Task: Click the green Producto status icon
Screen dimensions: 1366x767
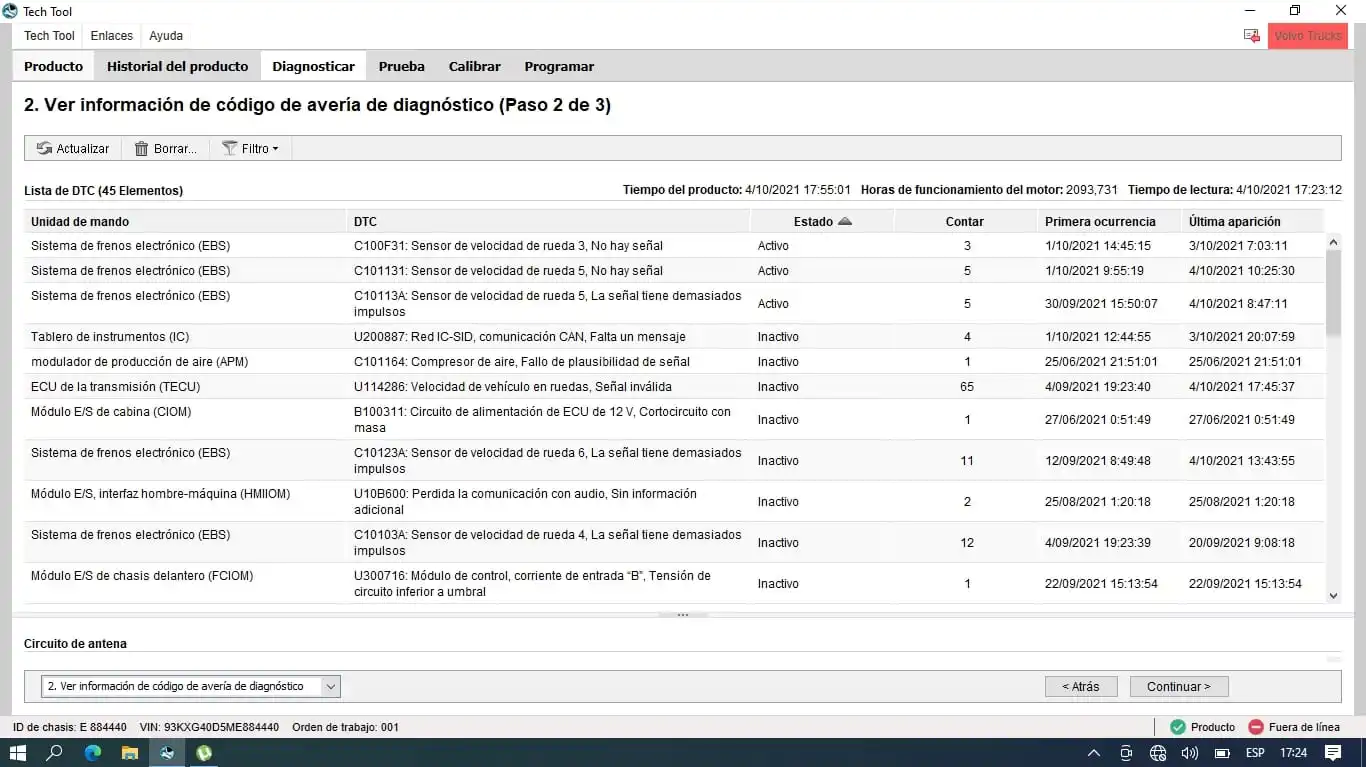Action: click(1178, 727)
